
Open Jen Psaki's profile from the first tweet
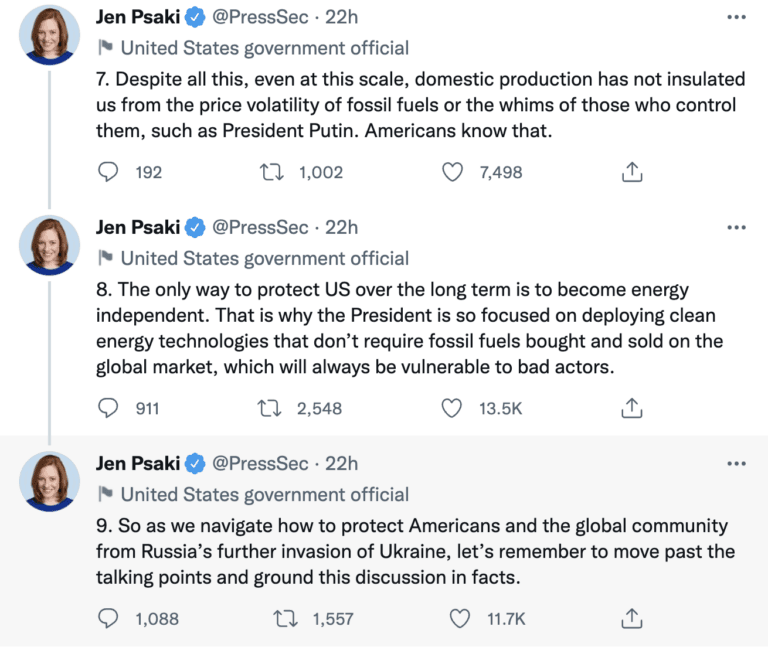click(x=138, y=17)
